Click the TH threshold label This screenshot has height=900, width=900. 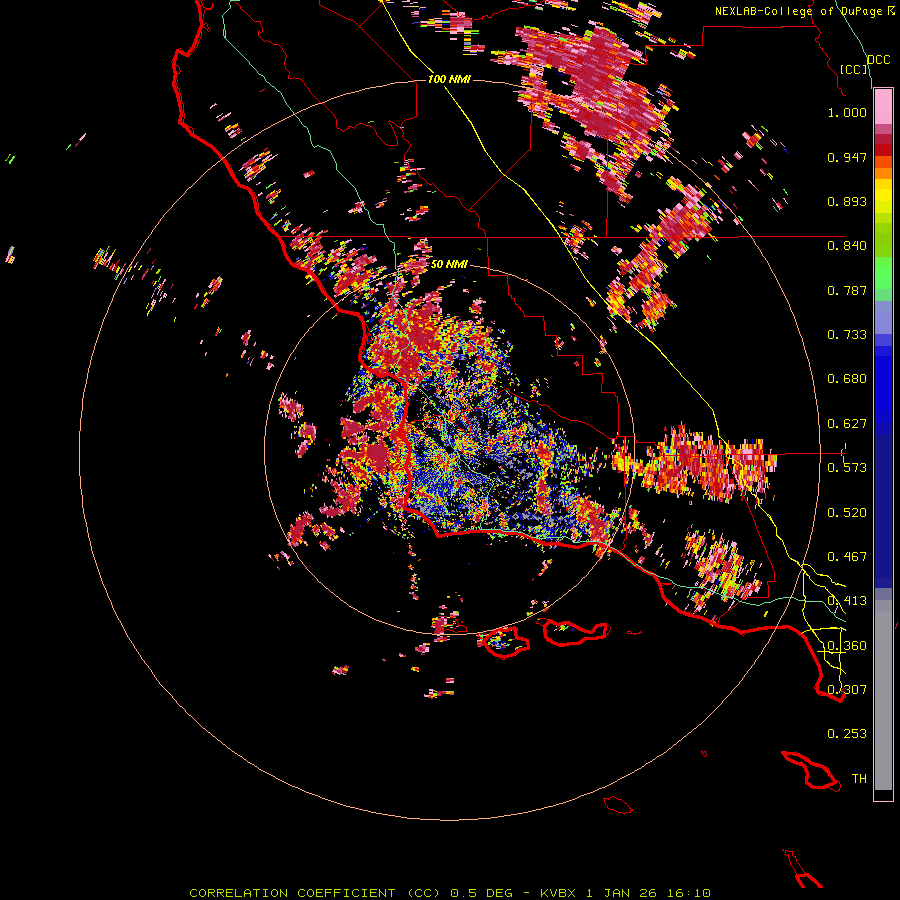point(859,779)
